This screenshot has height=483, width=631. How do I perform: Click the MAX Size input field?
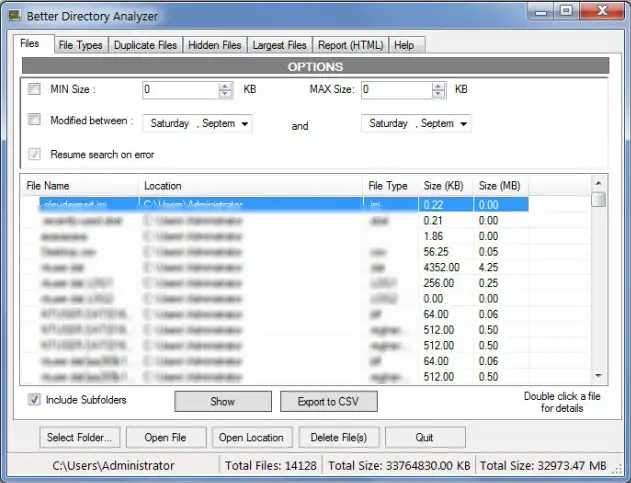click(397, 90)
